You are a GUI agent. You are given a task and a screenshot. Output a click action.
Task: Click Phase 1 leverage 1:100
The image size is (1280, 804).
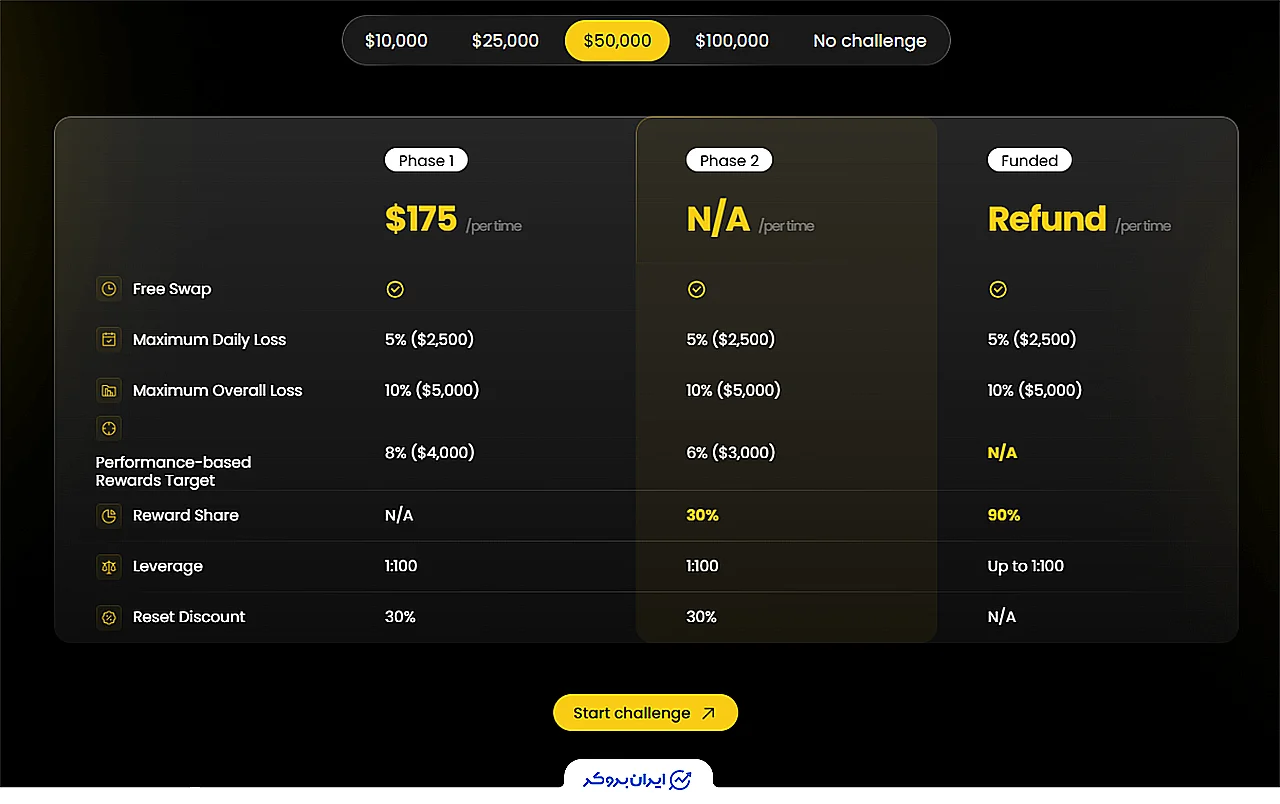[x=401, y=566]
